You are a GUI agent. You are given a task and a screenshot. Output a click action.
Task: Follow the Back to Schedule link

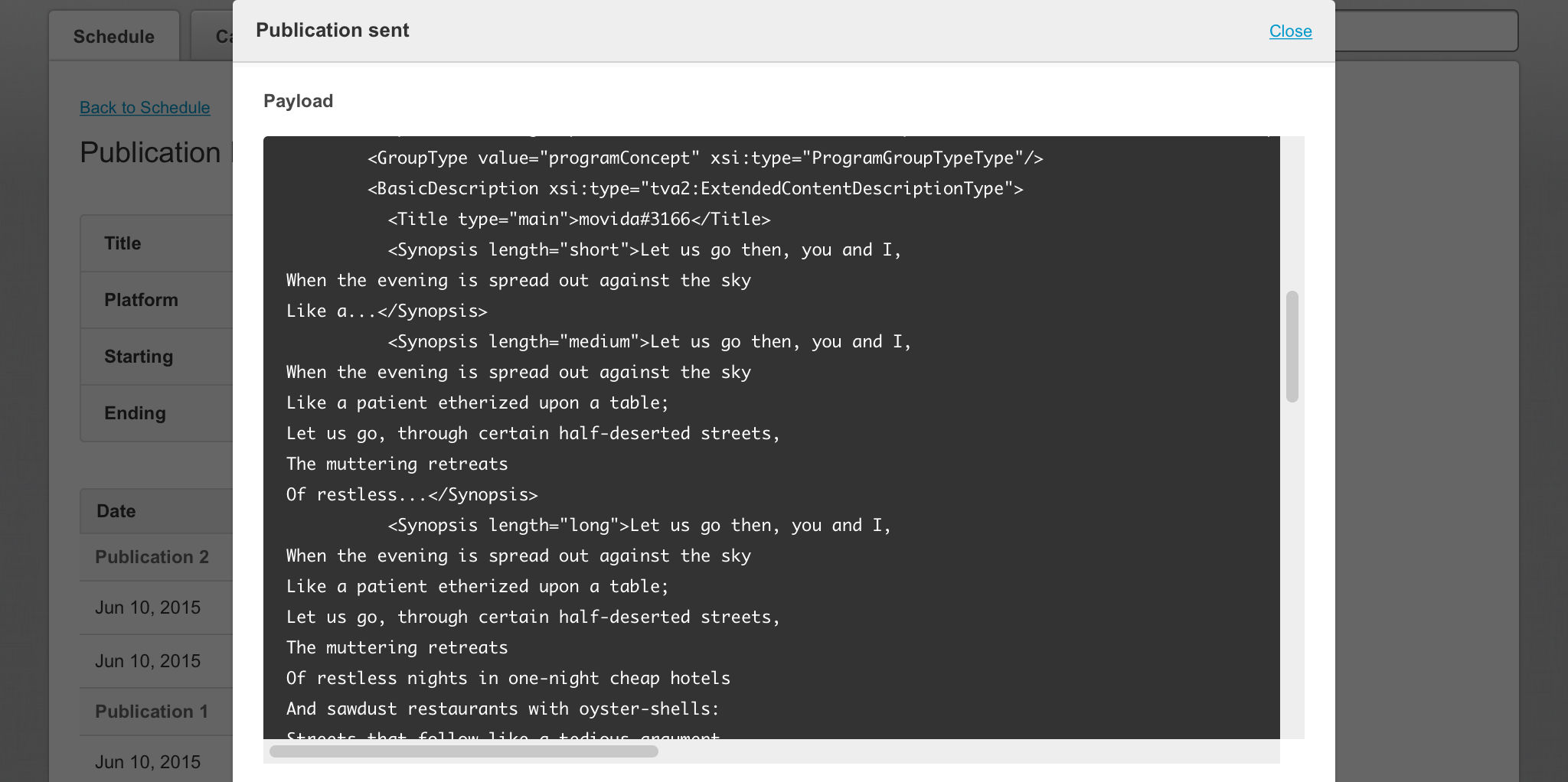click(x=145, y=108)
